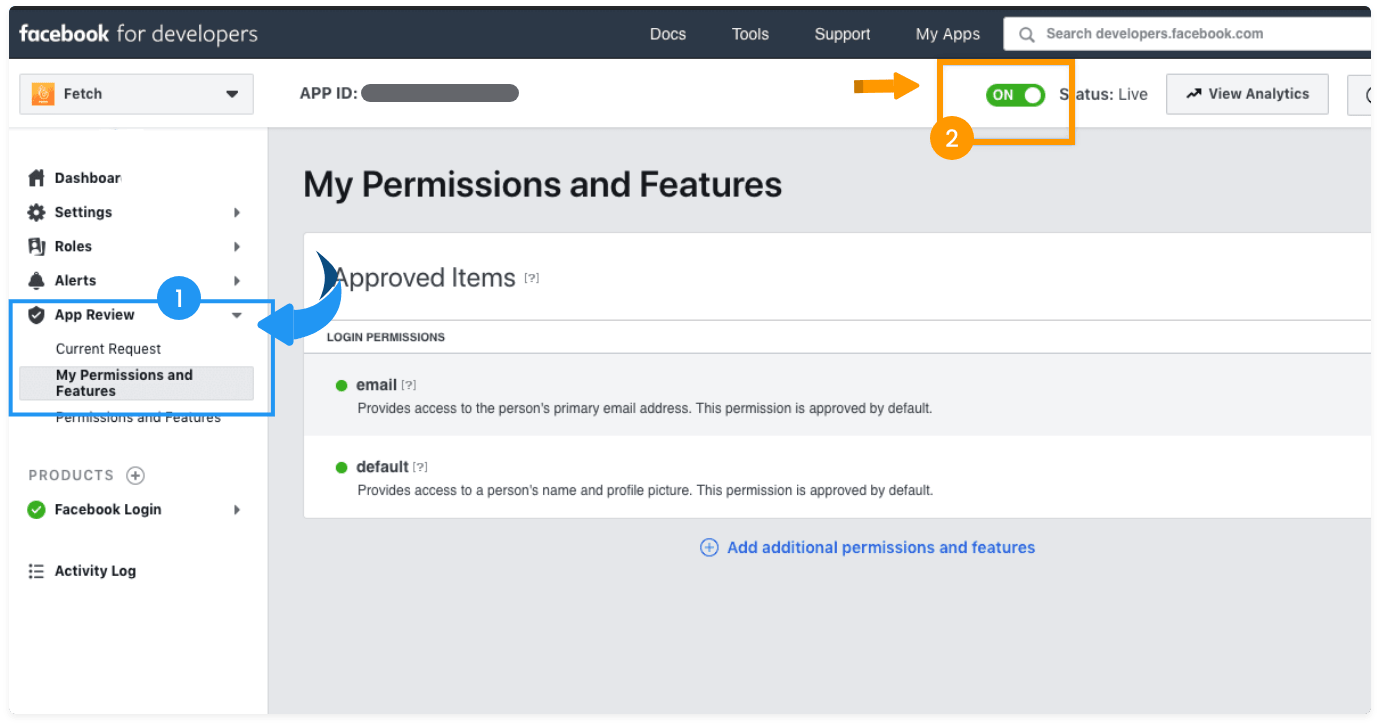The height and width of the screenshot is (726, 1380).
Task: Click the PRODUCTS section label
Action: (x=71, y=475)
